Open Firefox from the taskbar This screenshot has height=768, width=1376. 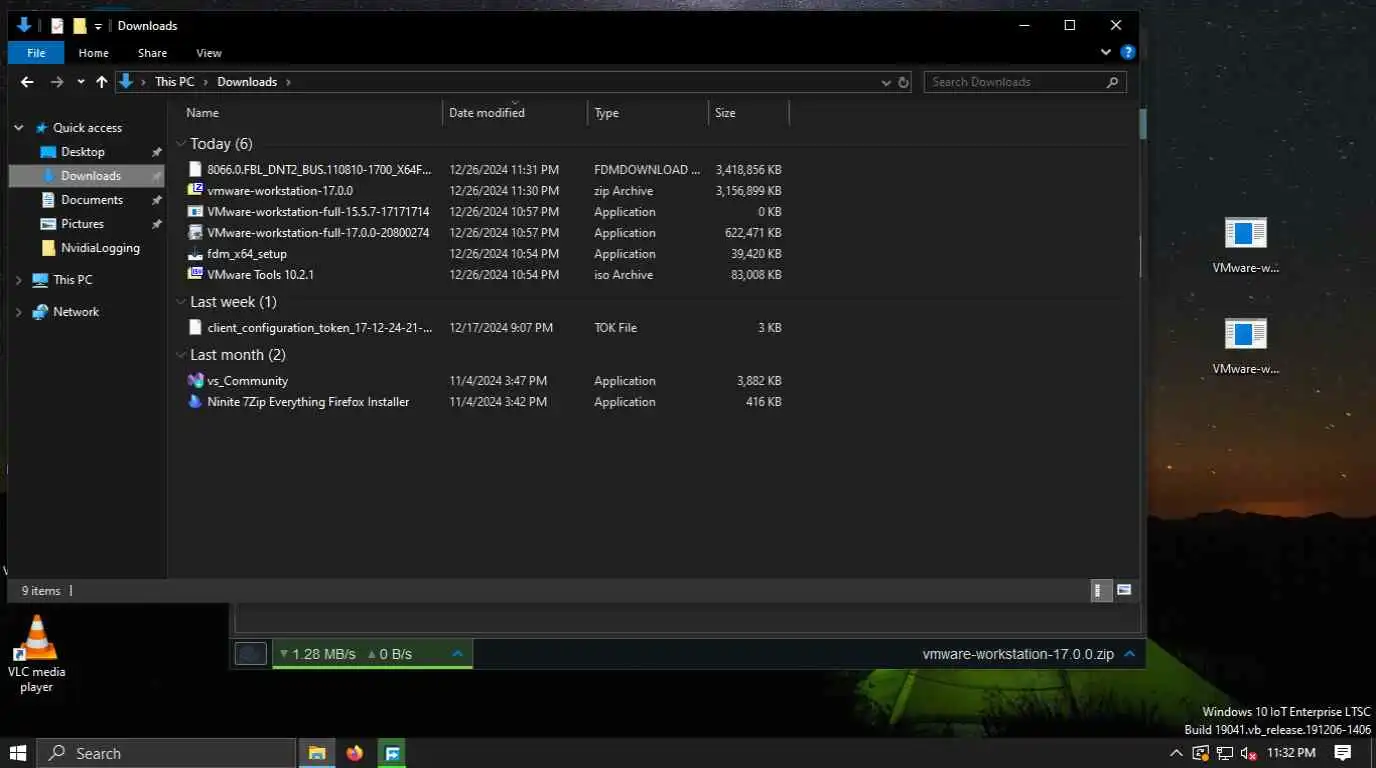tap(355, 753)
